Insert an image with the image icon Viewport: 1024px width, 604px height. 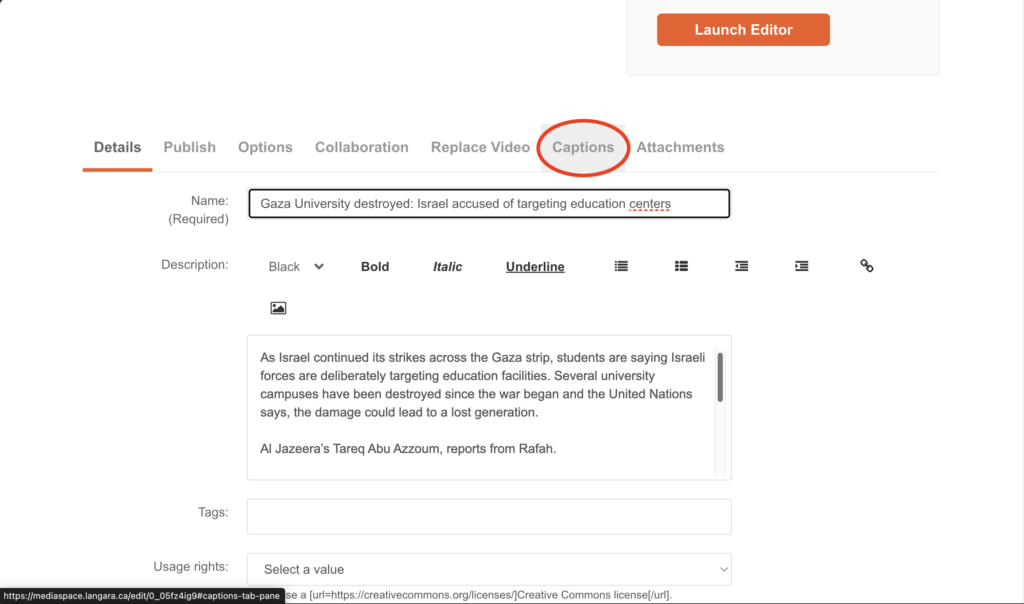click(278, 307)
